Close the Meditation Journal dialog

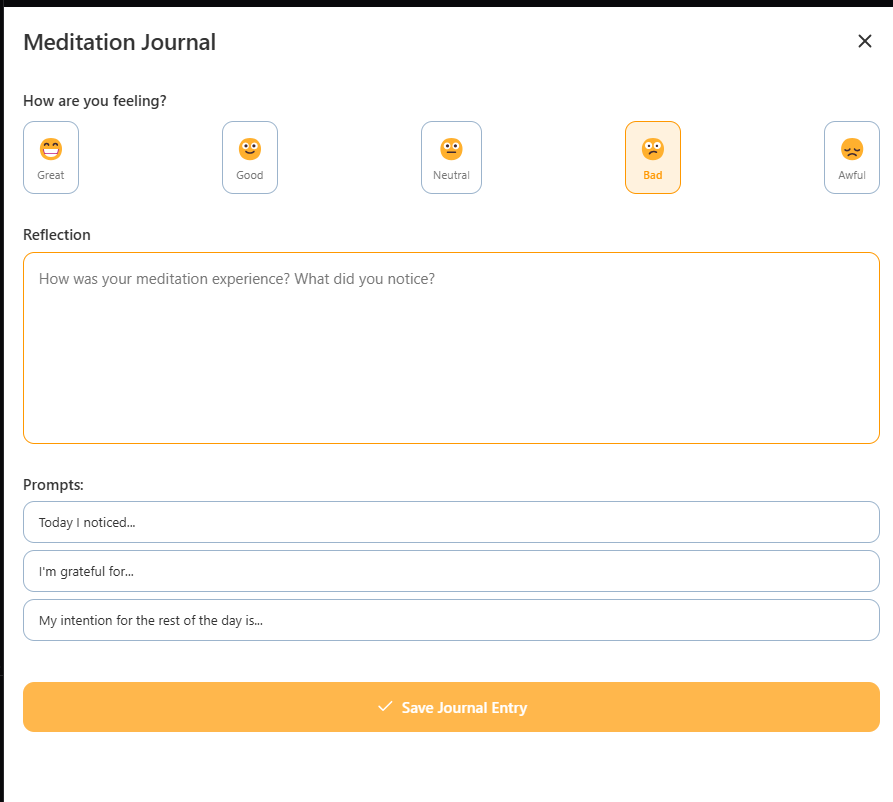[865, 41]
